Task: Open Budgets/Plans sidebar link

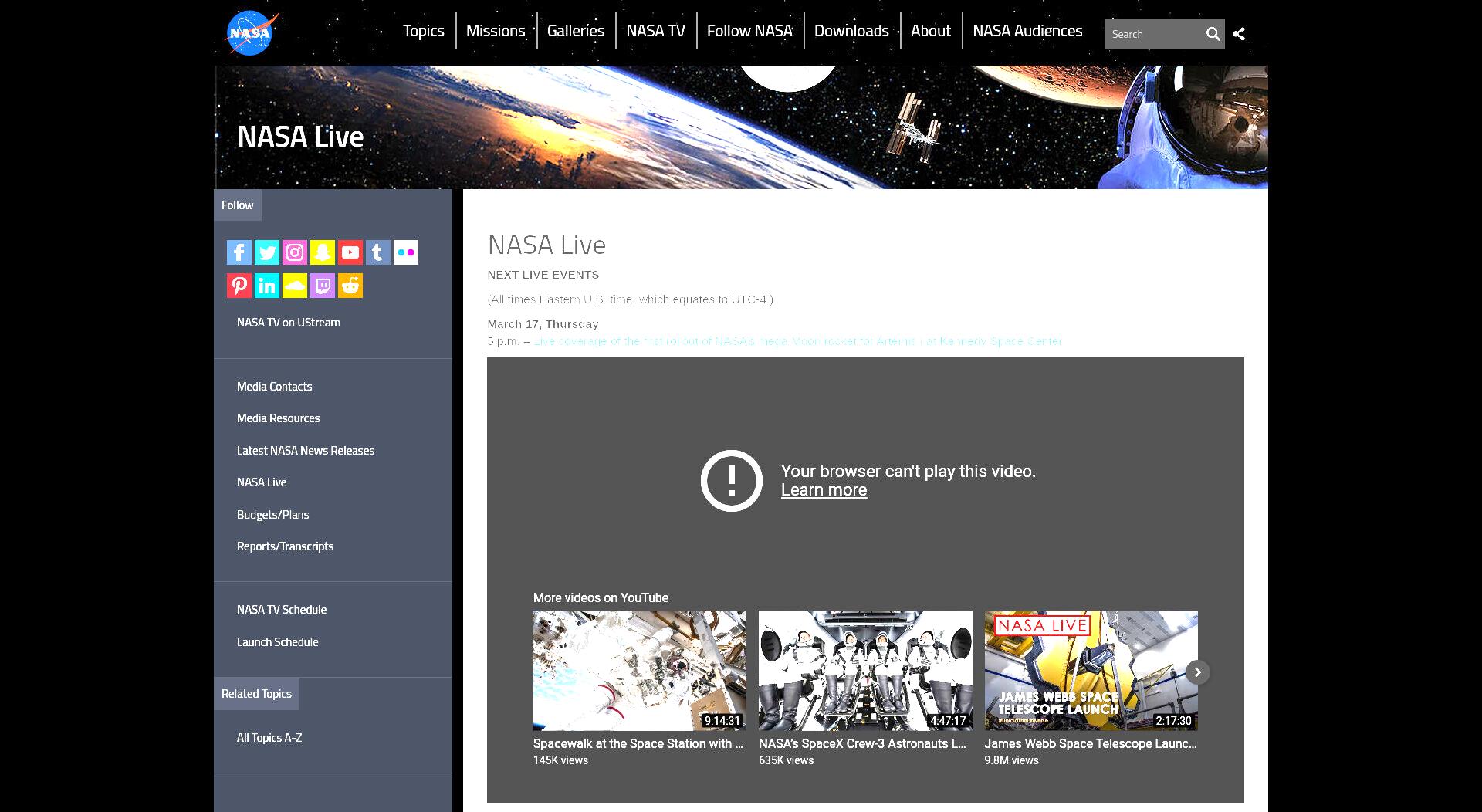Action: [273, 515]
